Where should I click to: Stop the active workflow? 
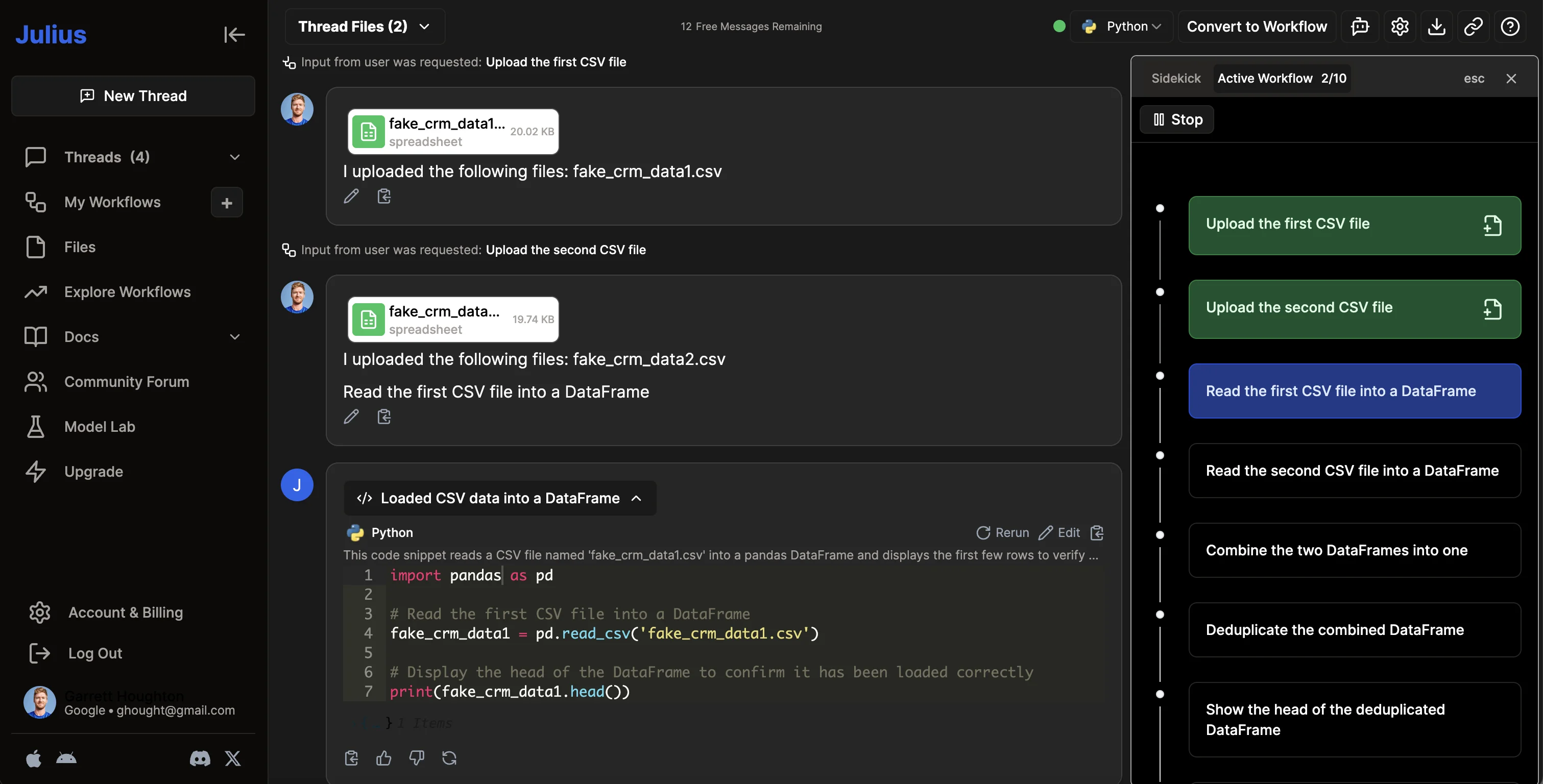coord(1177,120)
